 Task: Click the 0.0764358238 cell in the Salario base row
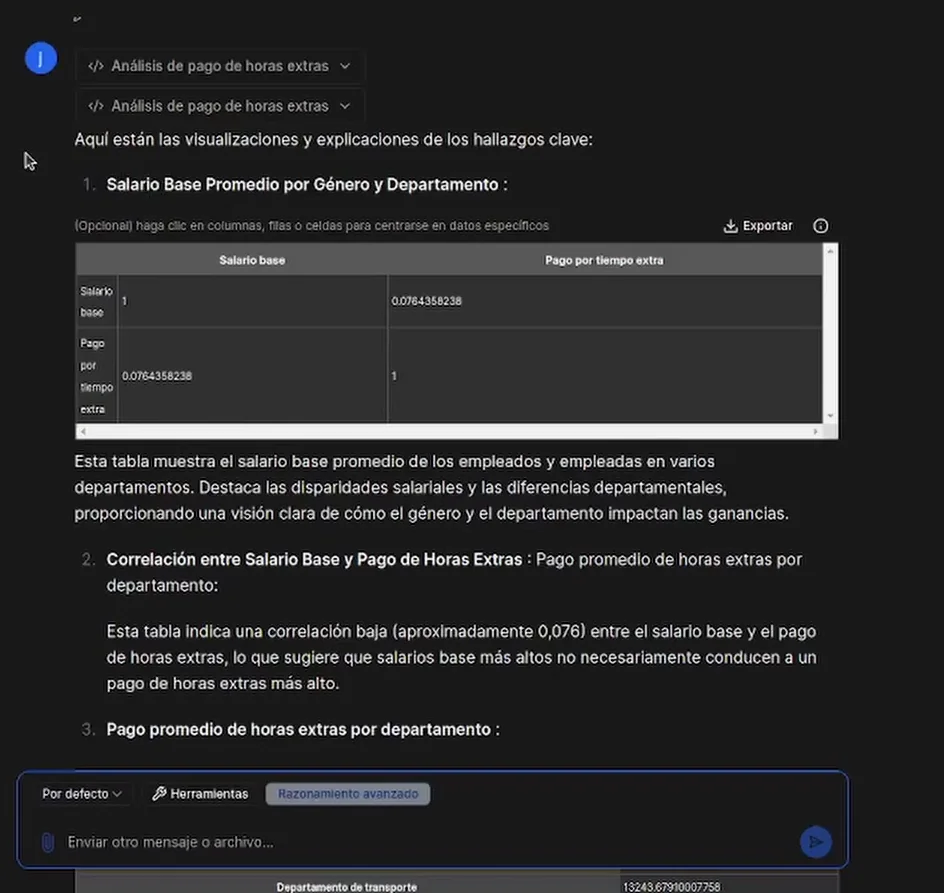pos(426,301)
